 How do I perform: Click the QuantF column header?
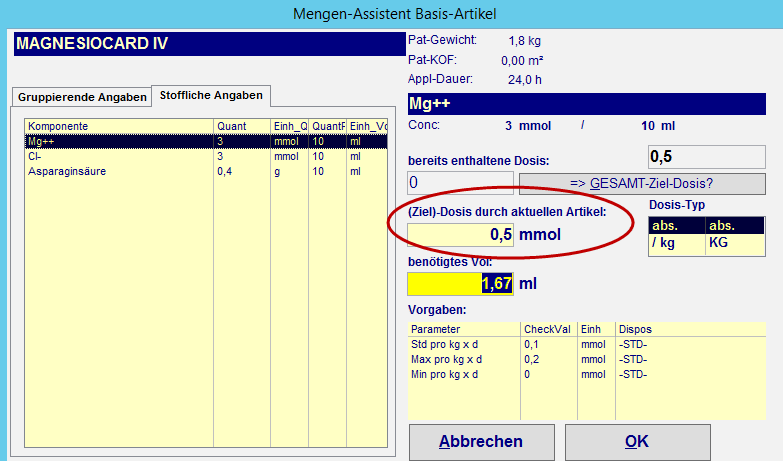(328, 126)
